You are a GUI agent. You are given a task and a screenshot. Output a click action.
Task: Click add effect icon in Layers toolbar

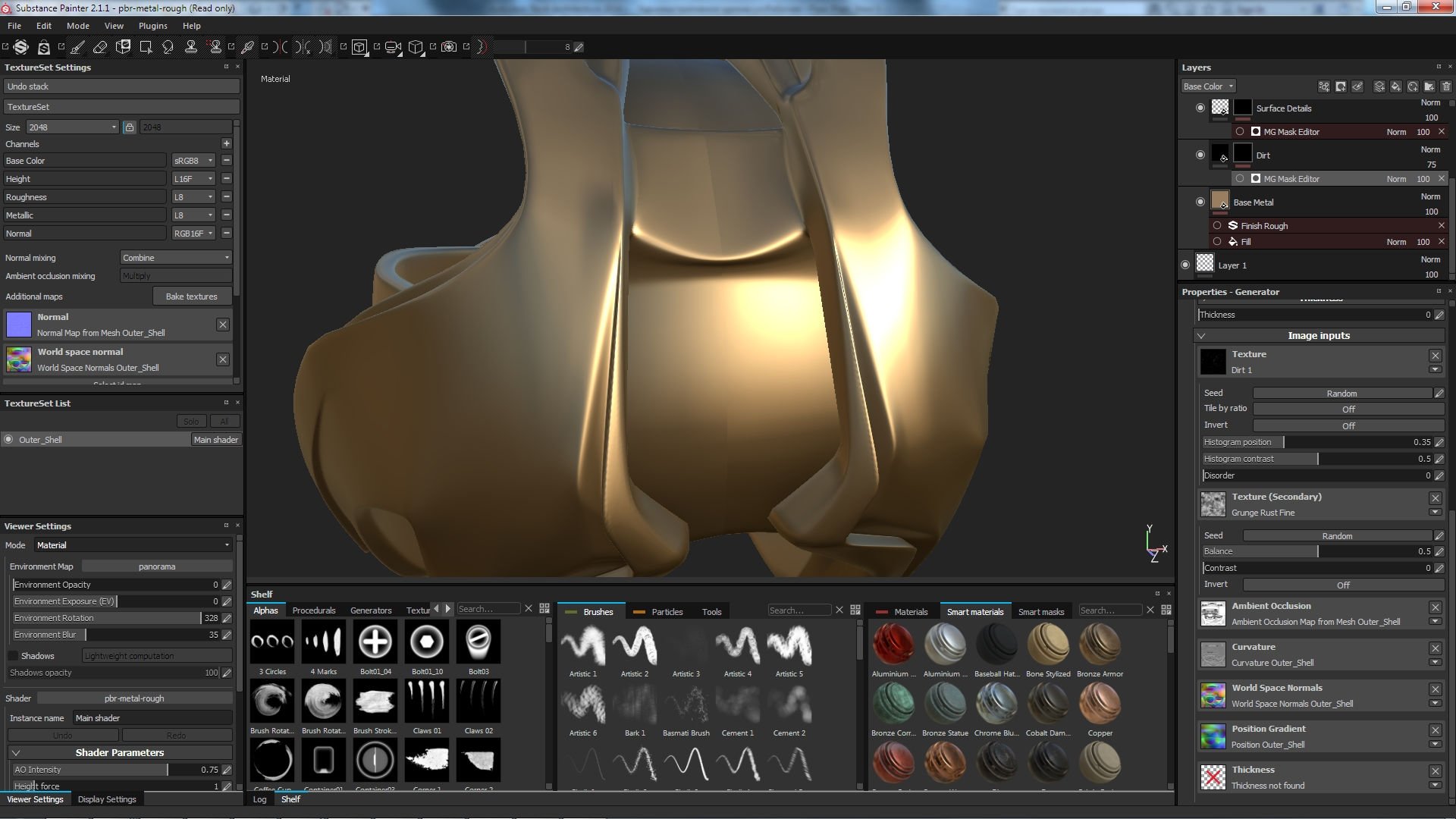(x=1324, y=86)
